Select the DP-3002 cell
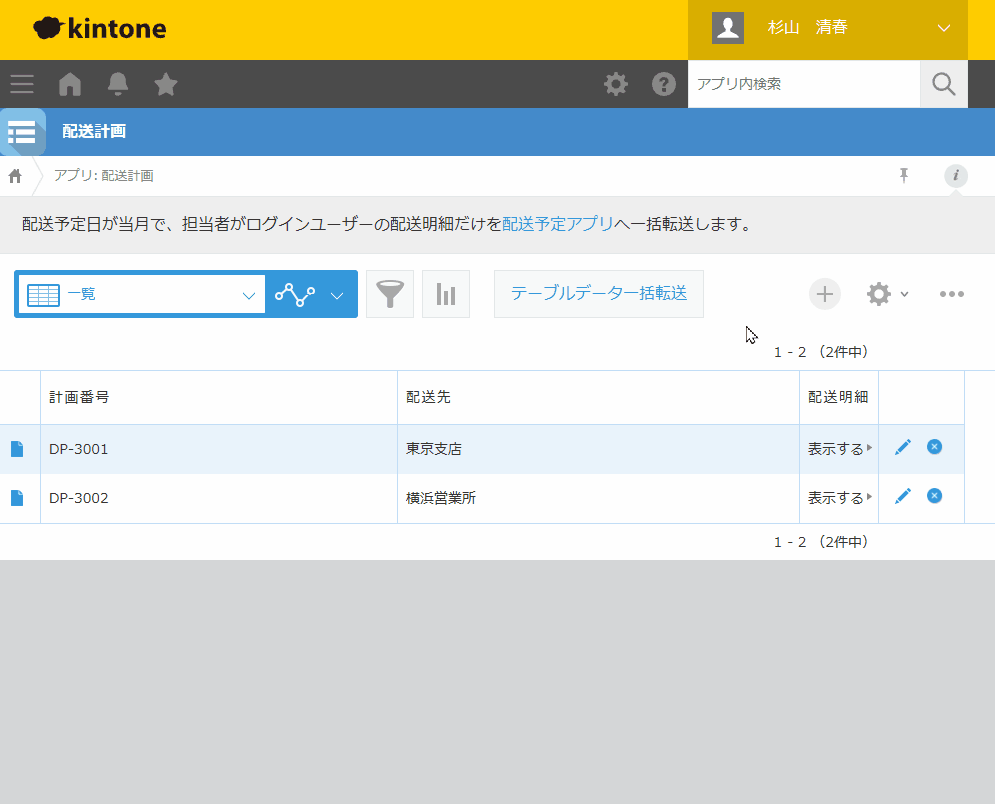Image resolution: width=995 pixels, height=804 pixels. point(219,498)
